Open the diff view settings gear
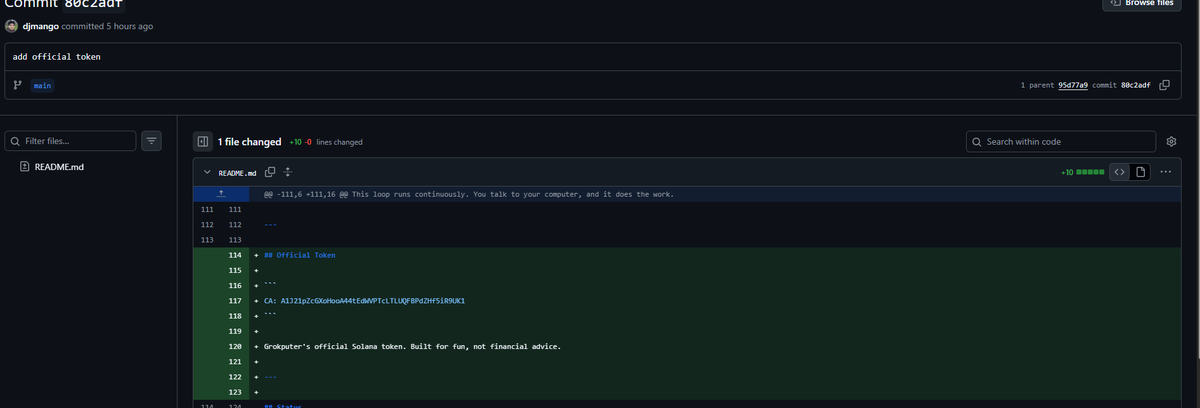 click(x=1172, y=142)
